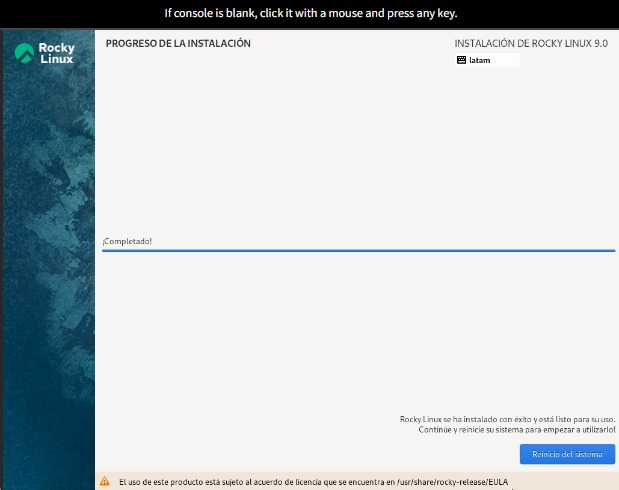
Task: Click the orange warning triangle icon
Action: [105, 481]
